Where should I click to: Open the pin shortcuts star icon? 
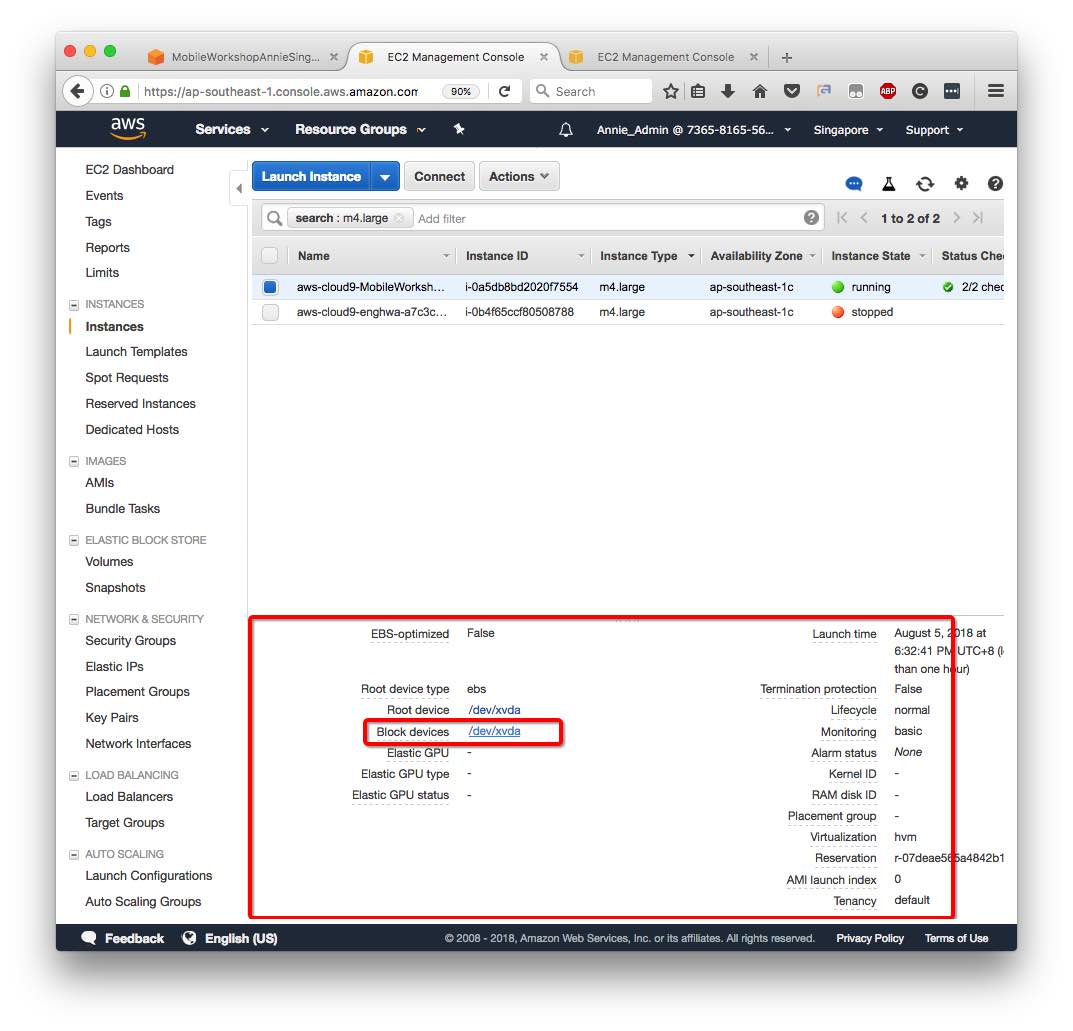(459, 129)
